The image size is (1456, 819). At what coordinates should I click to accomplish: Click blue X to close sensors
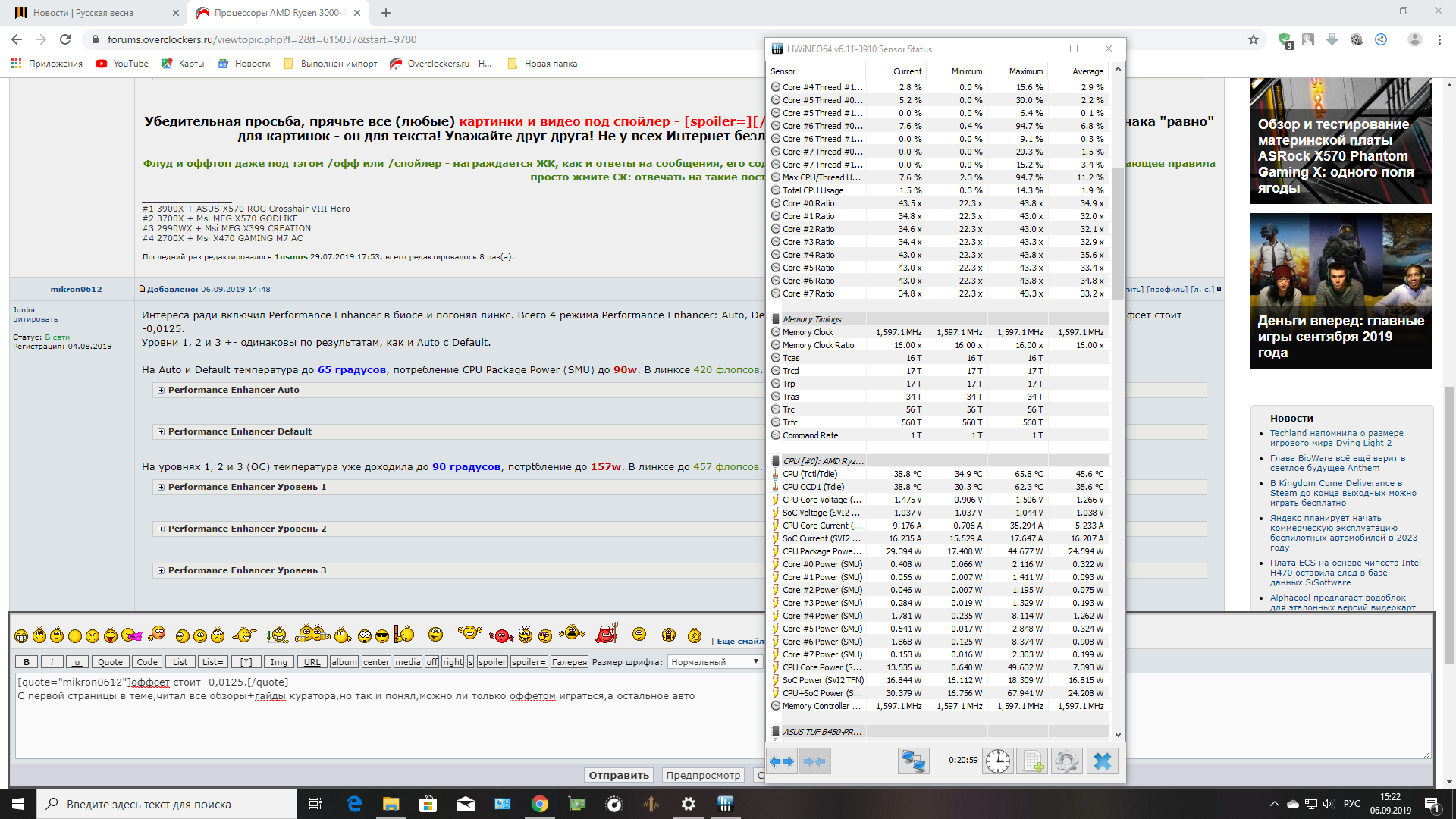[x=1102, y=761]
